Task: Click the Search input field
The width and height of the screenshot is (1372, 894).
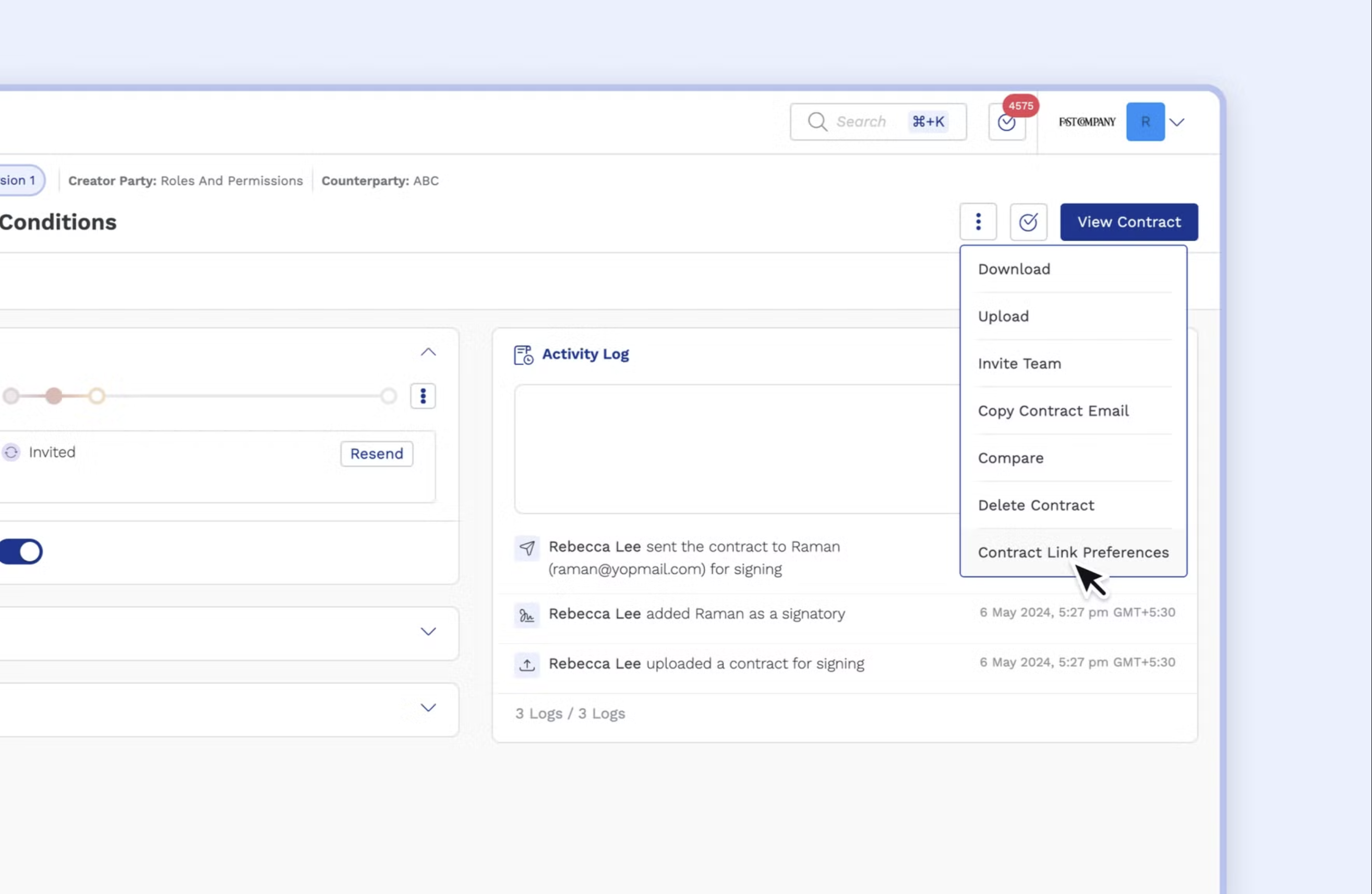Action: (x=862, y=122)
